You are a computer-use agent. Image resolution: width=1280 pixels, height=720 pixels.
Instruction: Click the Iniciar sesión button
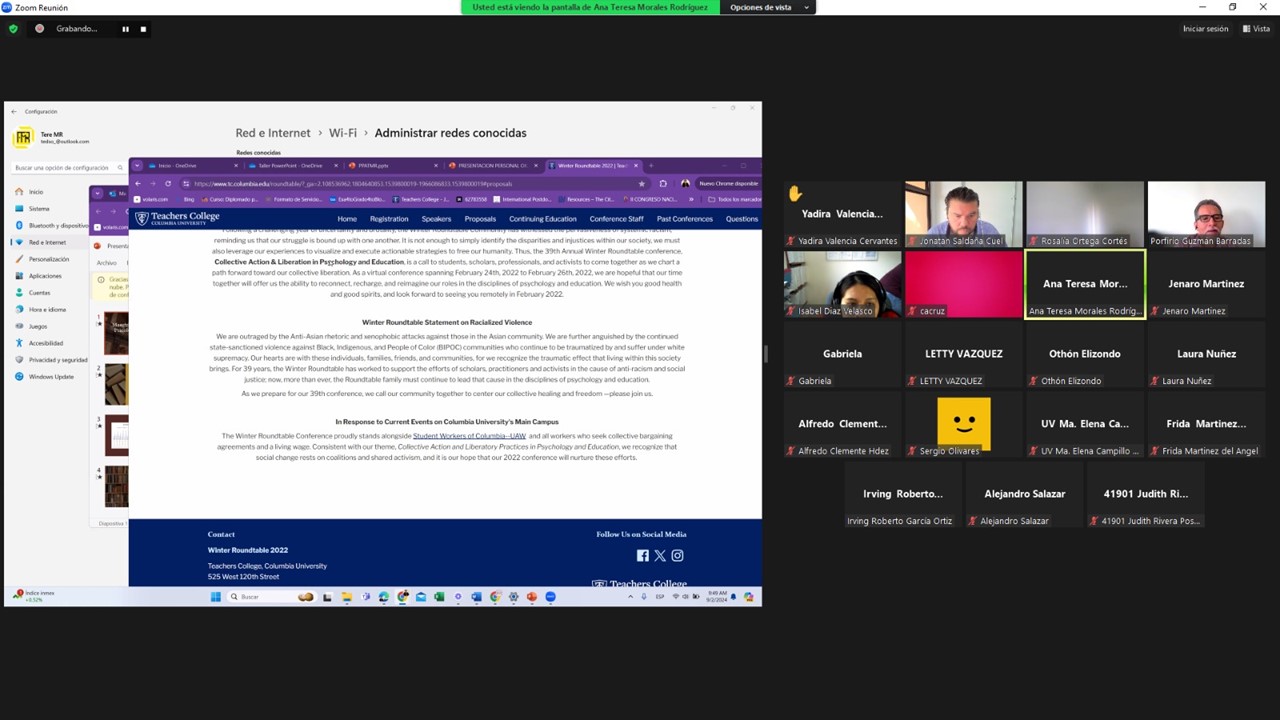click(1205, 29)
